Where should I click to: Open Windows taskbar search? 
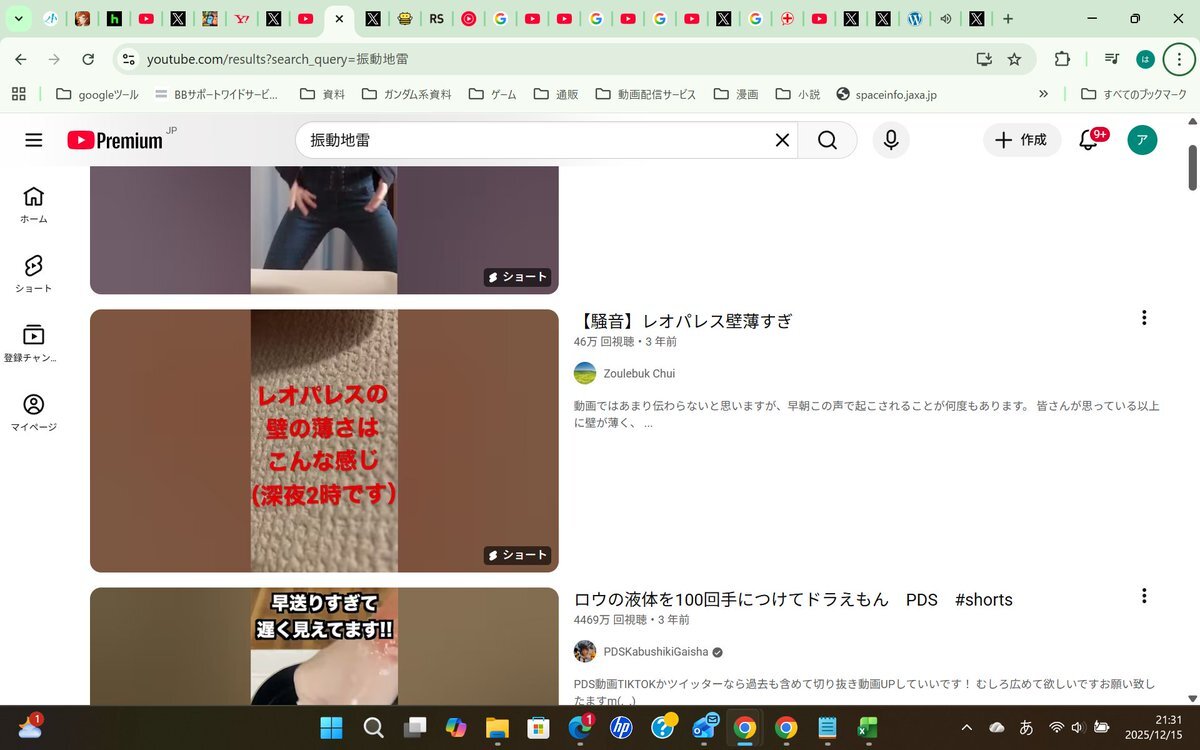tap(373, 727)
